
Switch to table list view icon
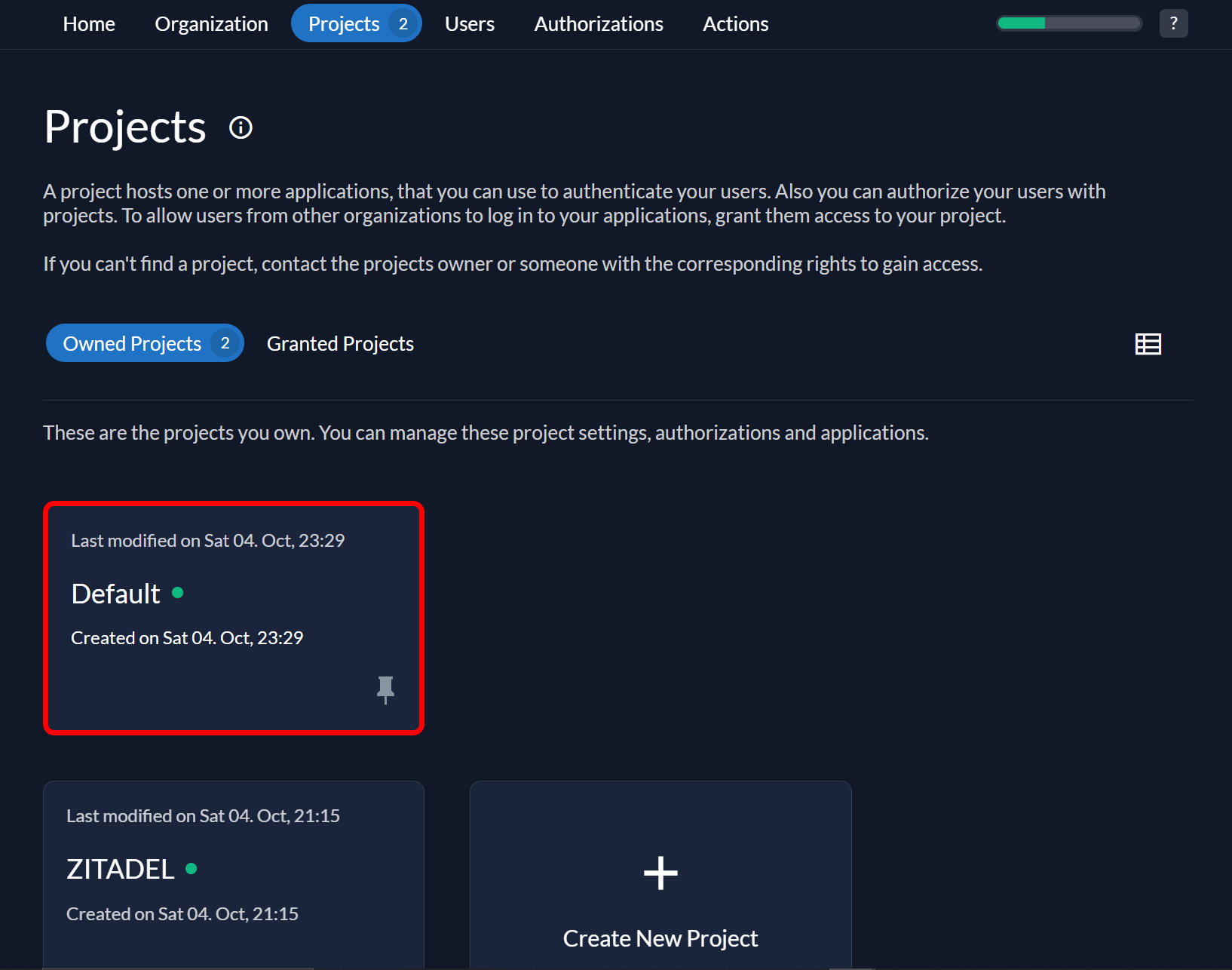click(x=1148, y=344)
